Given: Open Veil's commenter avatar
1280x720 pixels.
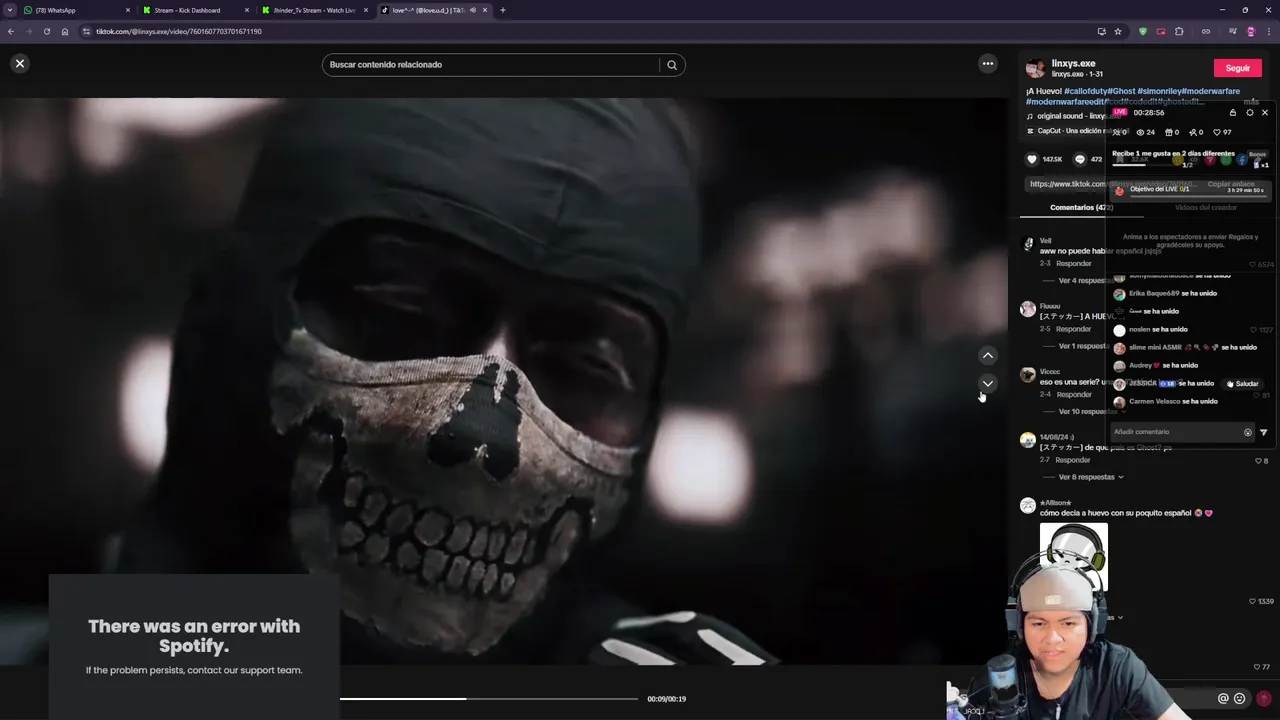Looking at the screenshot, I should coord(1028,244).
